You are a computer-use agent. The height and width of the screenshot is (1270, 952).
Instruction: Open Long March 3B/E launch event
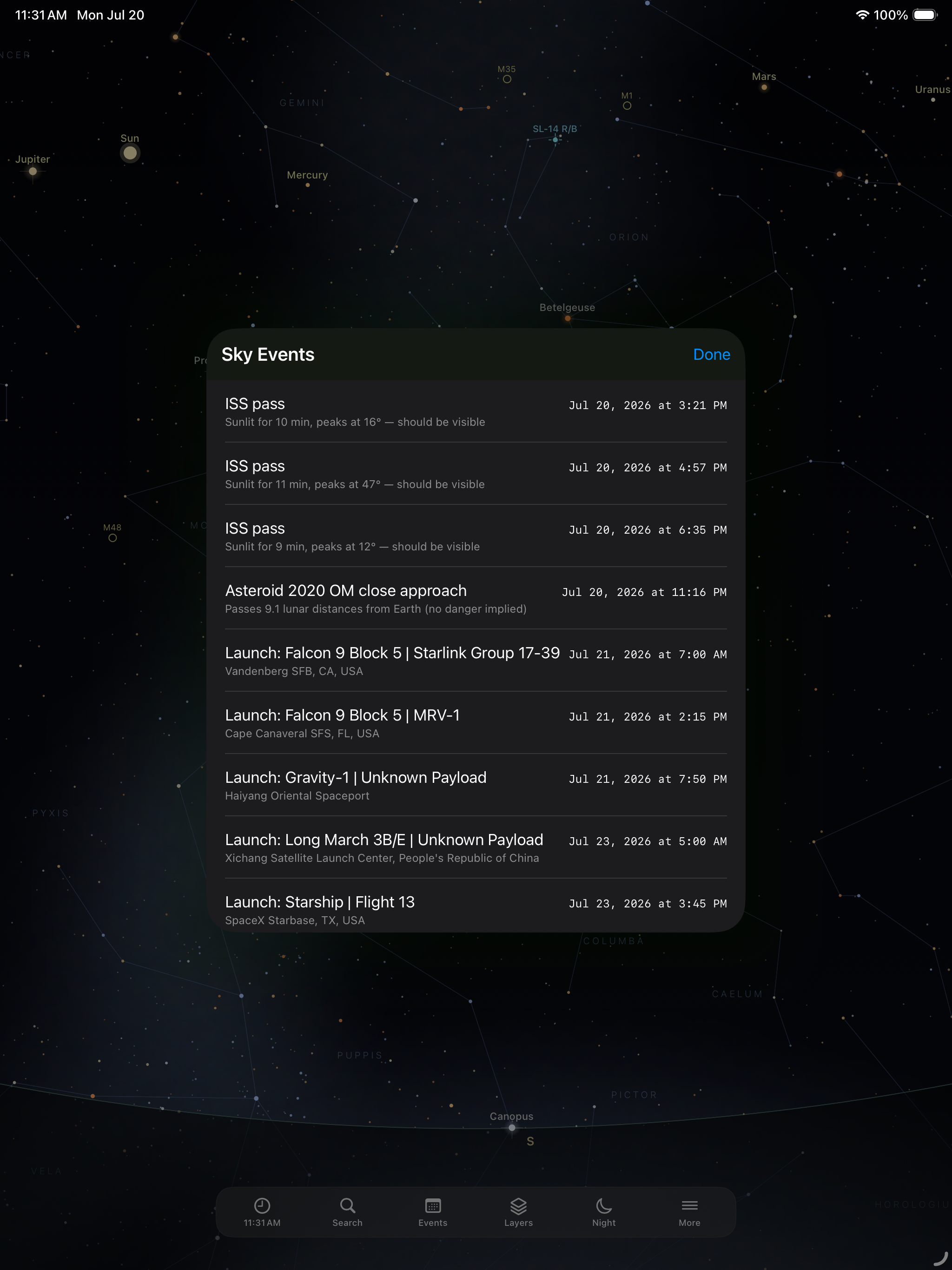[x=476, y=847]
